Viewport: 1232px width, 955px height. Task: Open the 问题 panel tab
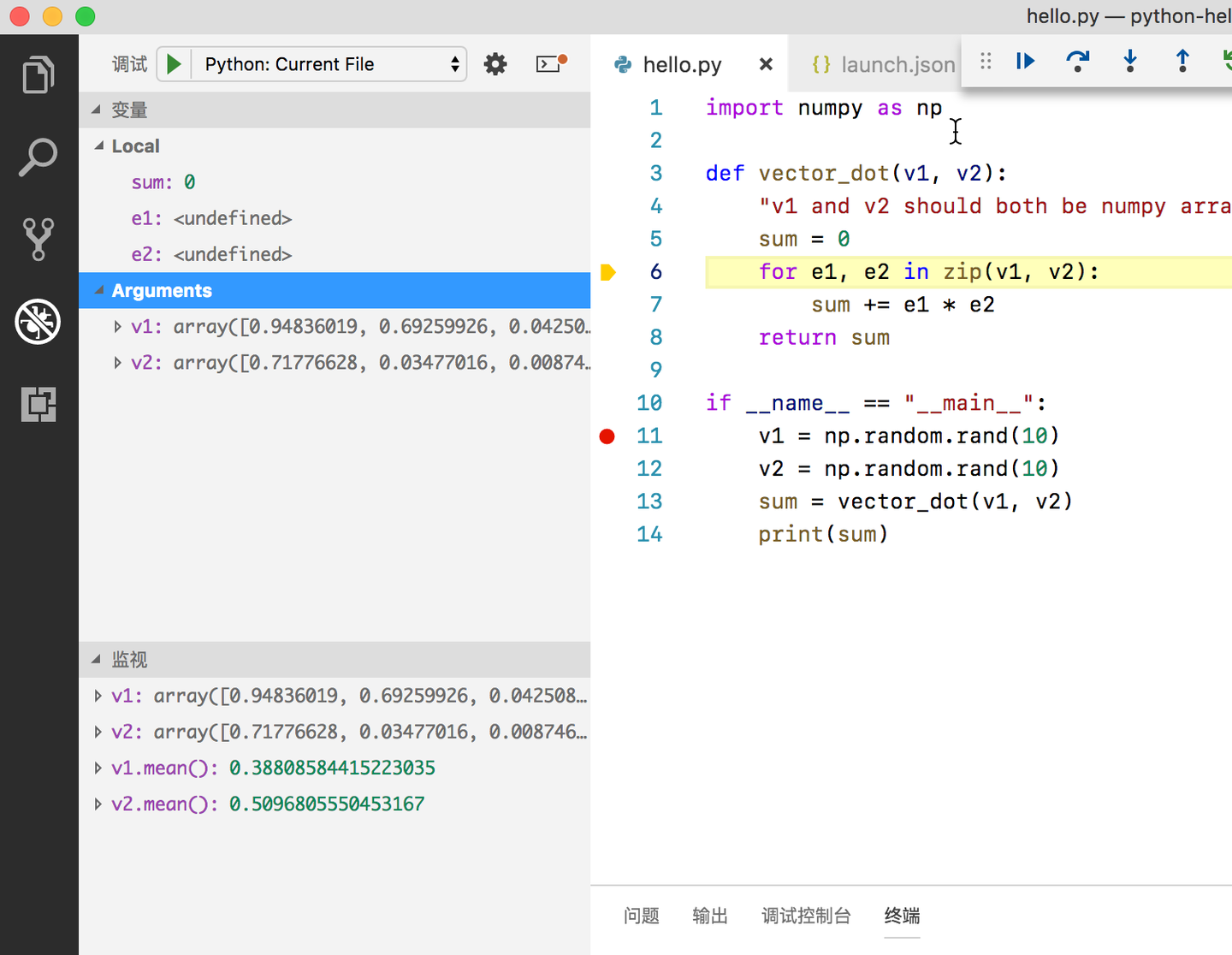coord(642,916)
